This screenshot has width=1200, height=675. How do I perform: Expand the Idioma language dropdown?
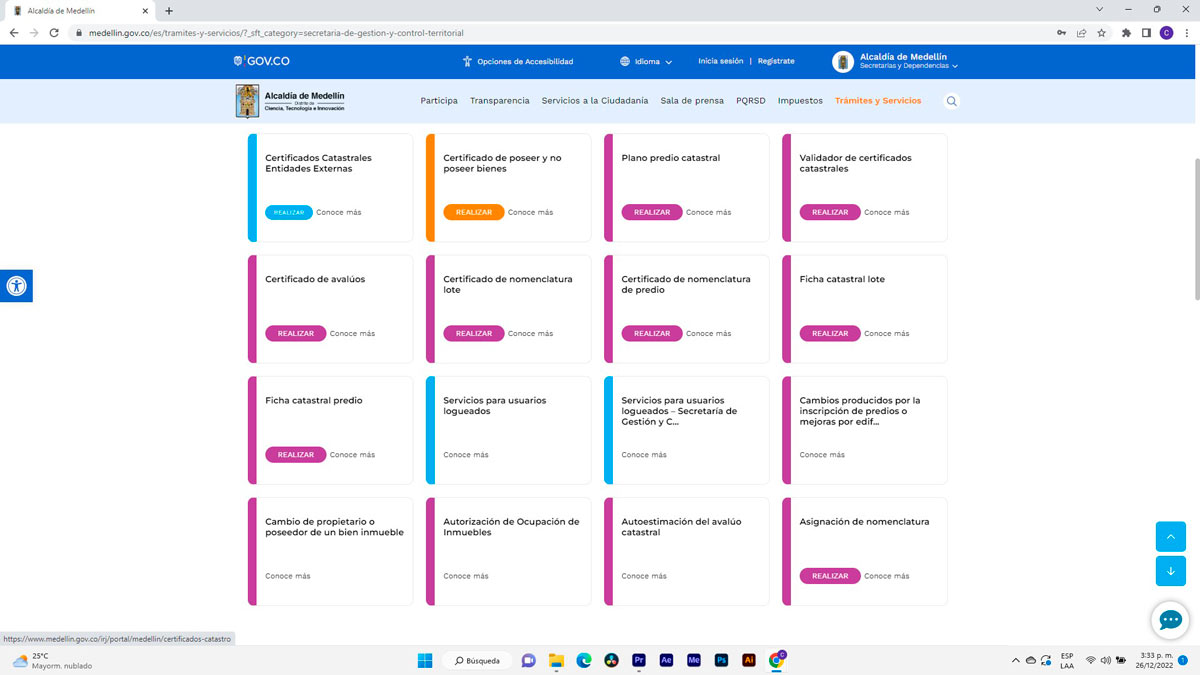(646, 62)
